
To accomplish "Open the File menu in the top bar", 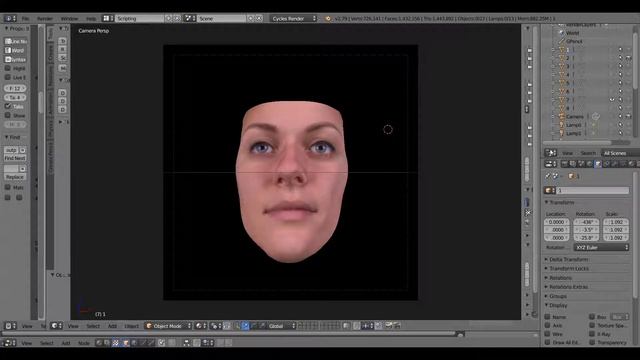I will tap(25, 19).
